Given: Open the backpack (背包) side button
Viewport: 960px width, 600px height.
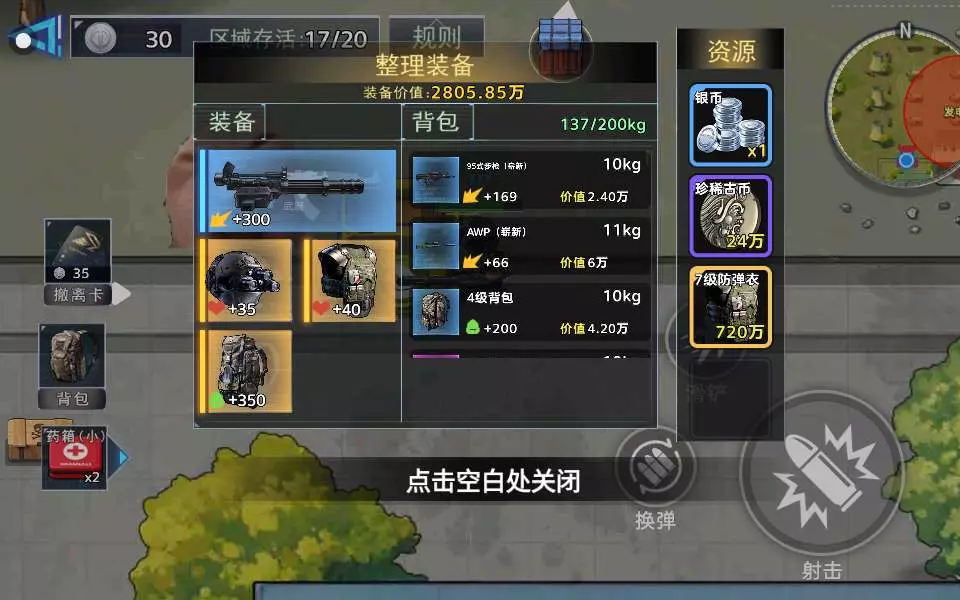Looking at the screenshot, I should [x=72, y=366].
